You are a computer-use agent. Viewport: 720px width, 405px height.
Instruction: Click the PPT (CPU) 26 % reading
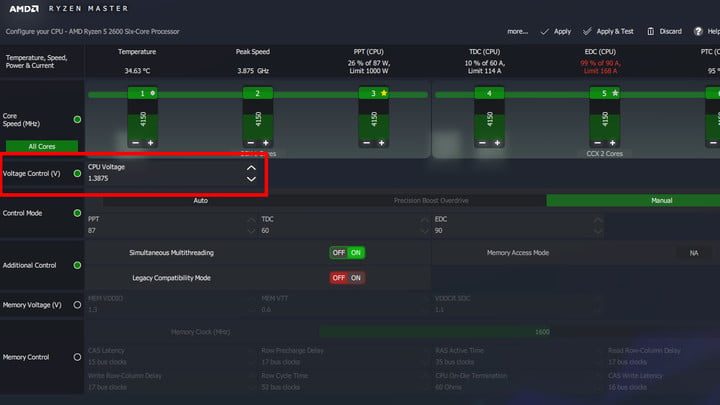[369, 67]
